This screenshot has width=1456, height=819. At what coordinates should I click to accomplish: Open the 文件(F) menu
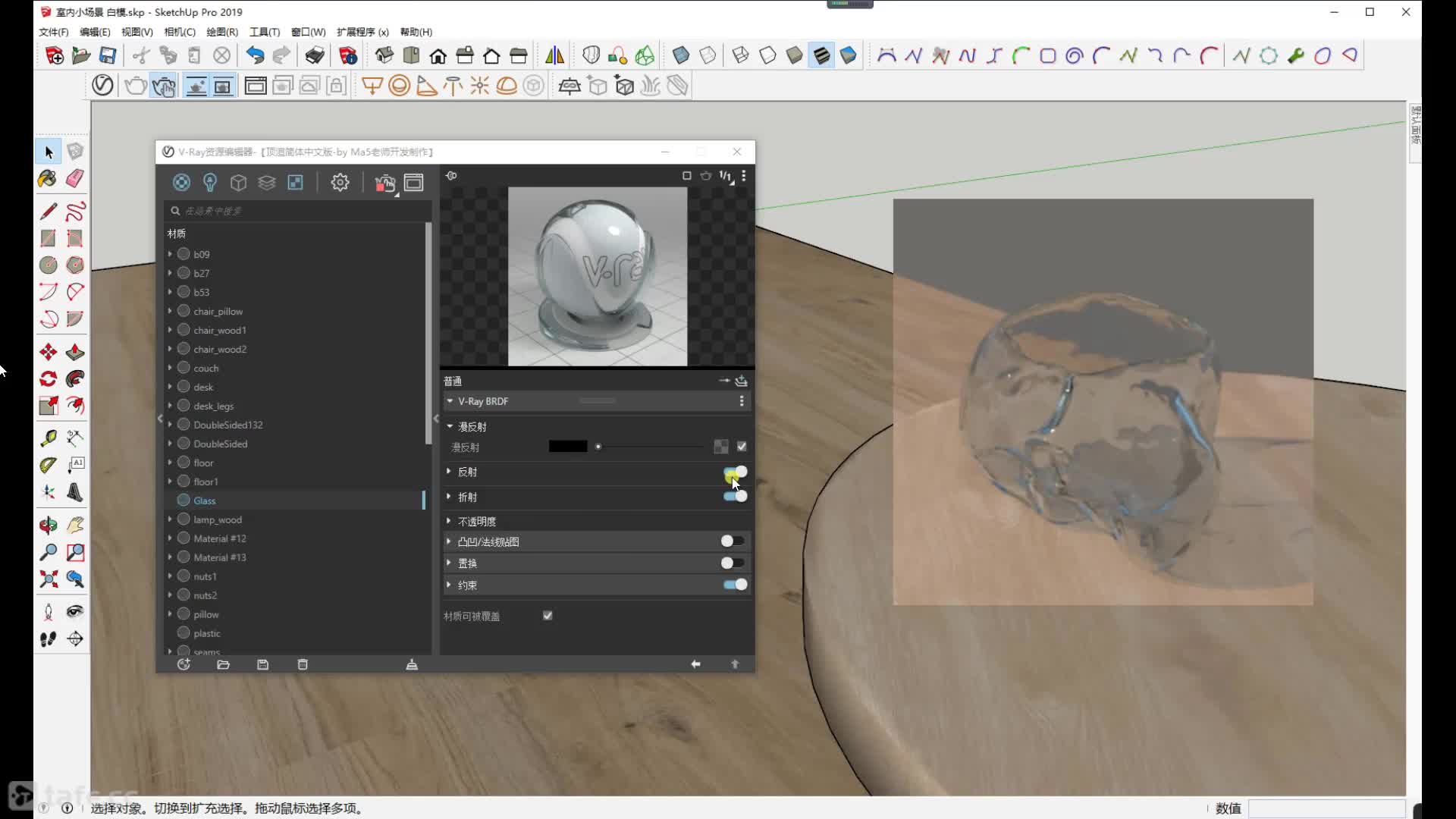tap(53, 32)
